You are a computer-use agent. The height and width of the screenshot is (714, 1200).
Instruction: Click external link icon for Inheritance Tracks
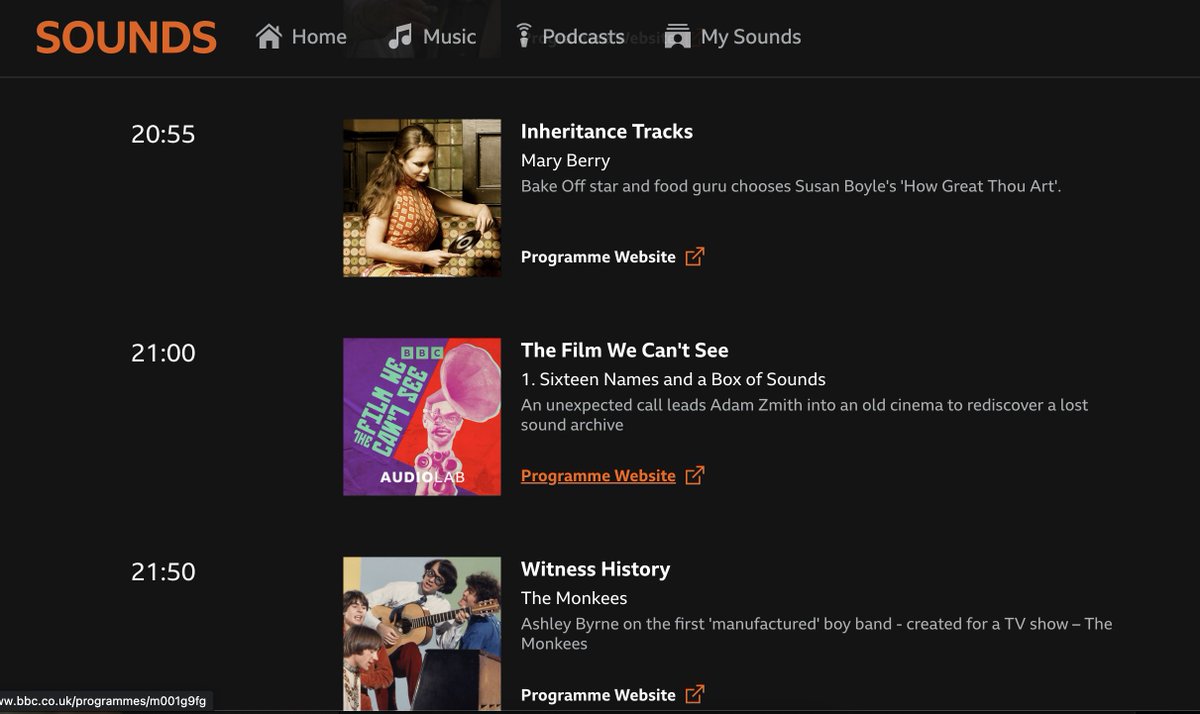pyautogui.click(x=695, y=257)
